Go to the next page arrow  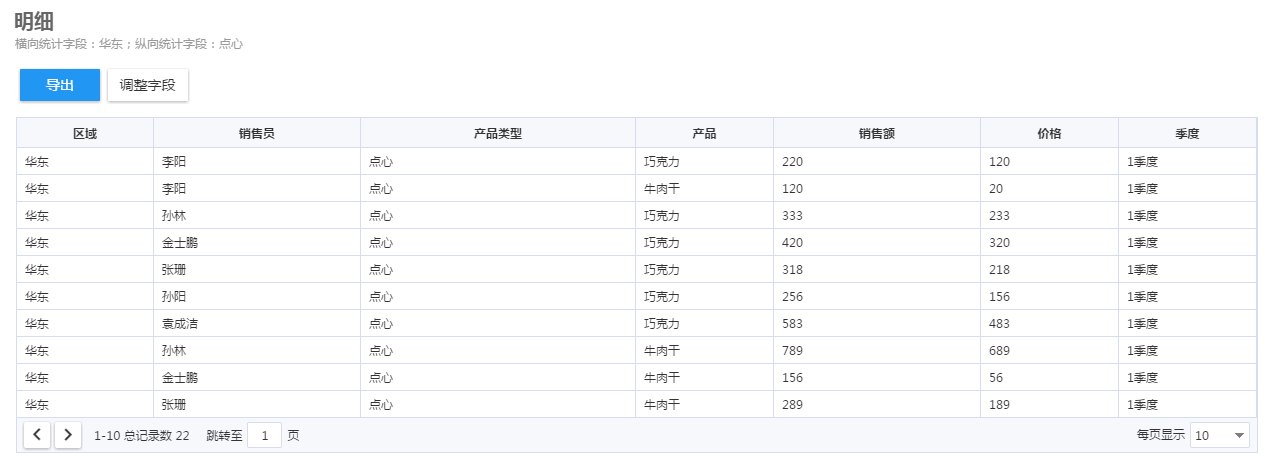point(68,435)
